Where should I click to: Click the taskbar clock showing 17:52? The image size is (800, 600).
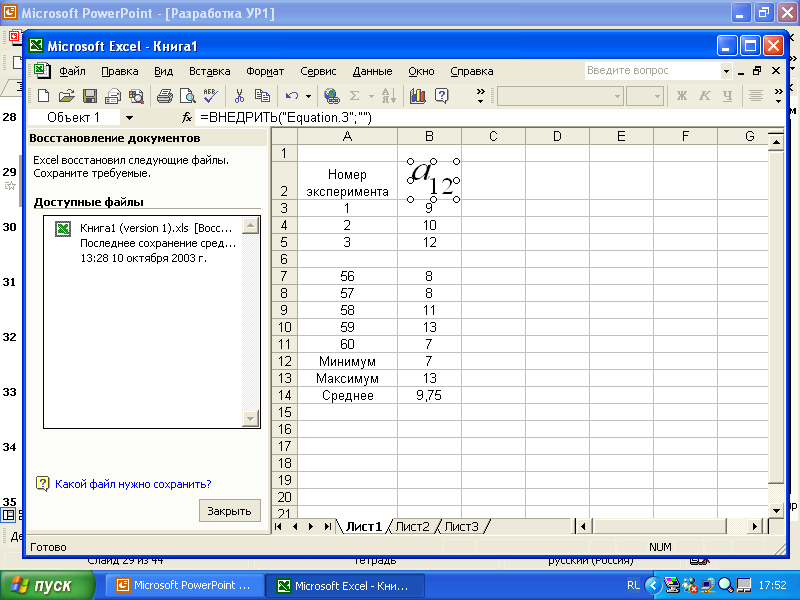tap(772, 586)
